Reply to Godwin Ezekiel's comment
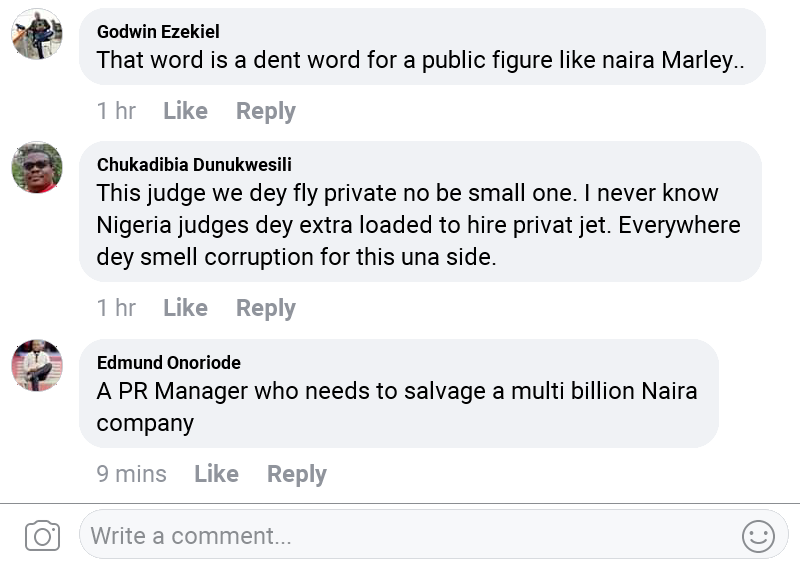The height and width of the screenshot is (565, 800). (x=265, y=111)
